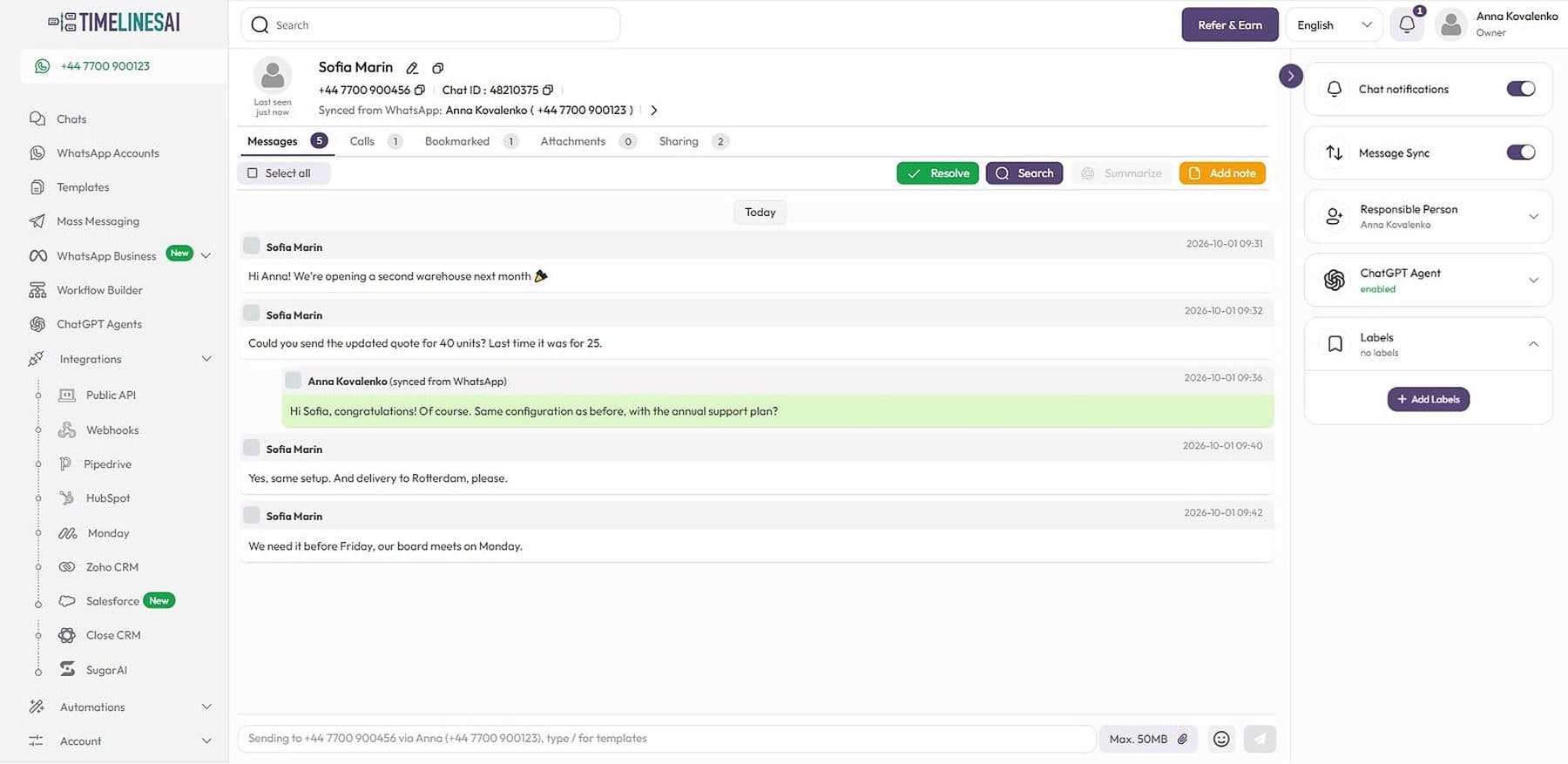Image resolution: width=1568 pixels, height=764 pixels.
Task: Collapse the right side panel arrow
Action: (1291, 76)
